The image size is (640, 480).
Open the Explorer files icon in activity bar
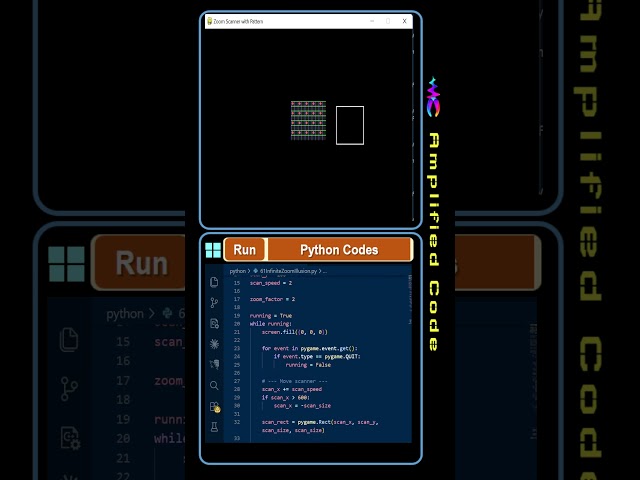click(x=214, y=282)
